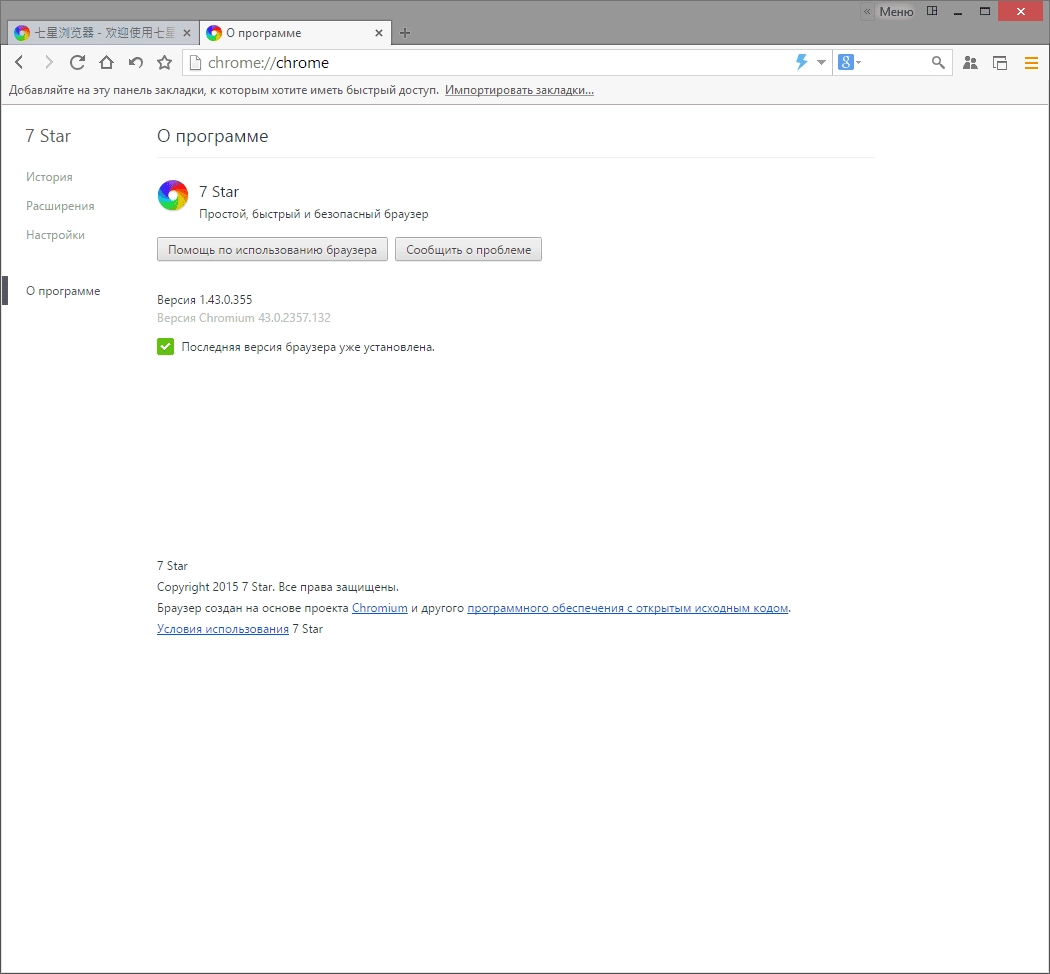Click Импортировать закладки link
The width and height of the screenshot is (1050, 974).
(519, 90)
